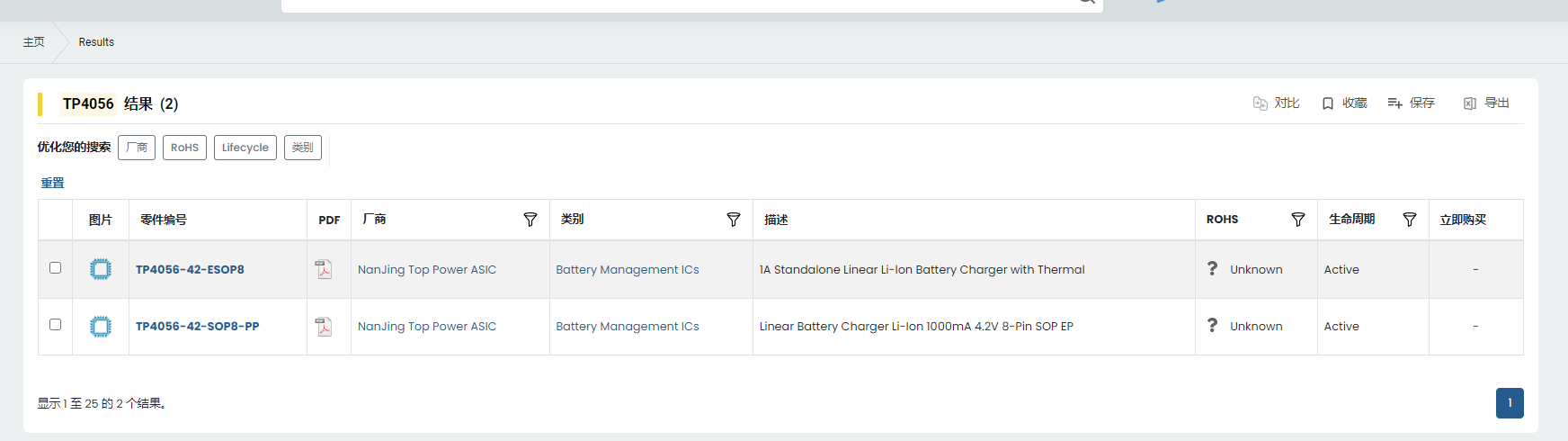The height and width of the screenshot is (441, 1568).
Task: Click the 对比 compare icon
Action: [x=1261, y=103]
